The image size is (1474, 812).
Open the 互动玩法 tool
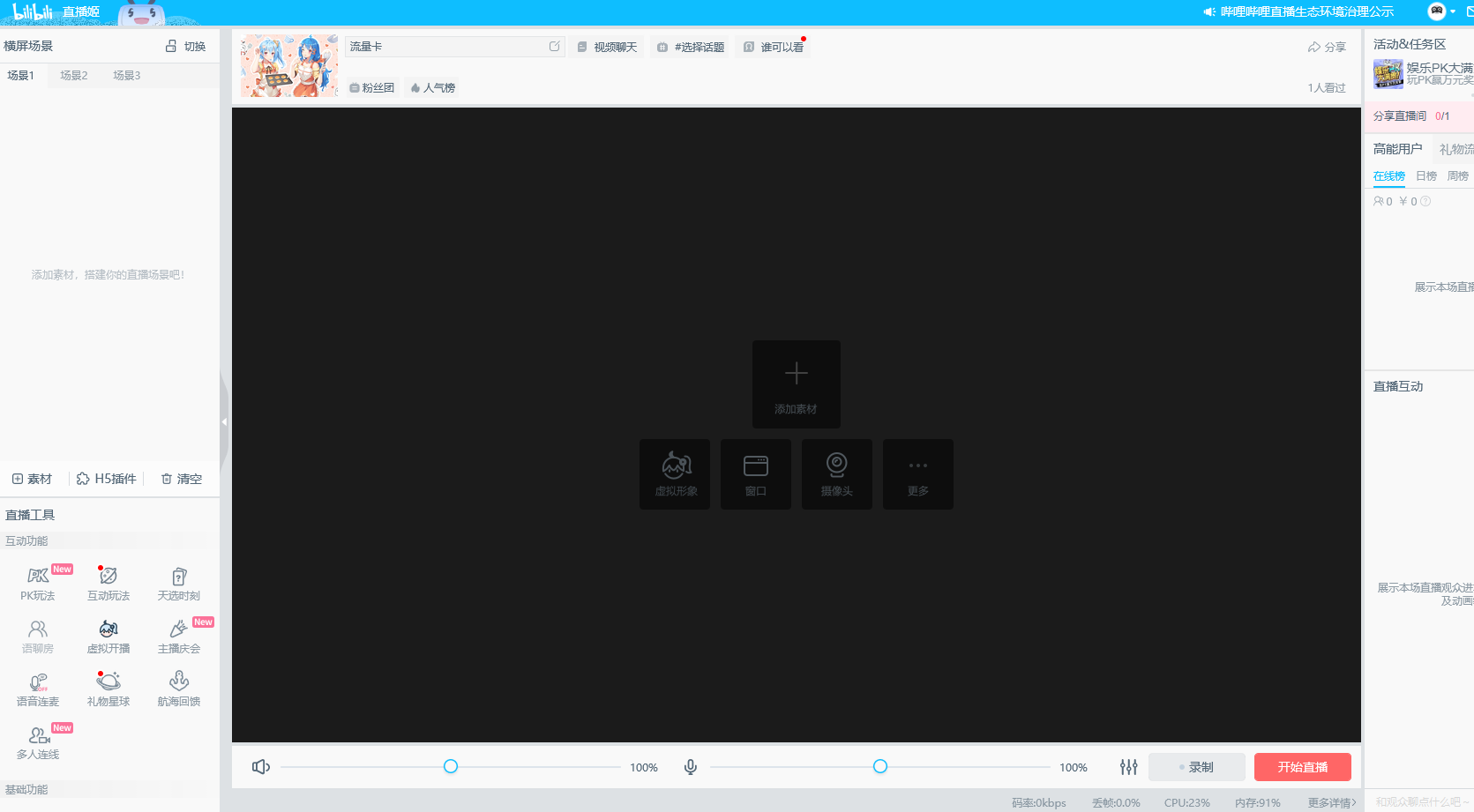coord(108,584)
